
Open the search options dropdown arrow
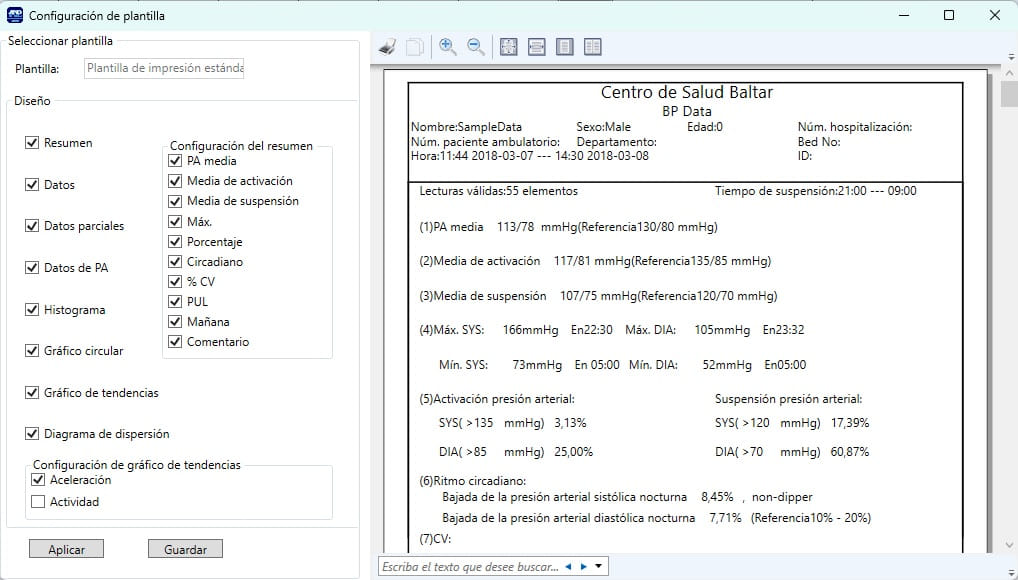[598, 567]
